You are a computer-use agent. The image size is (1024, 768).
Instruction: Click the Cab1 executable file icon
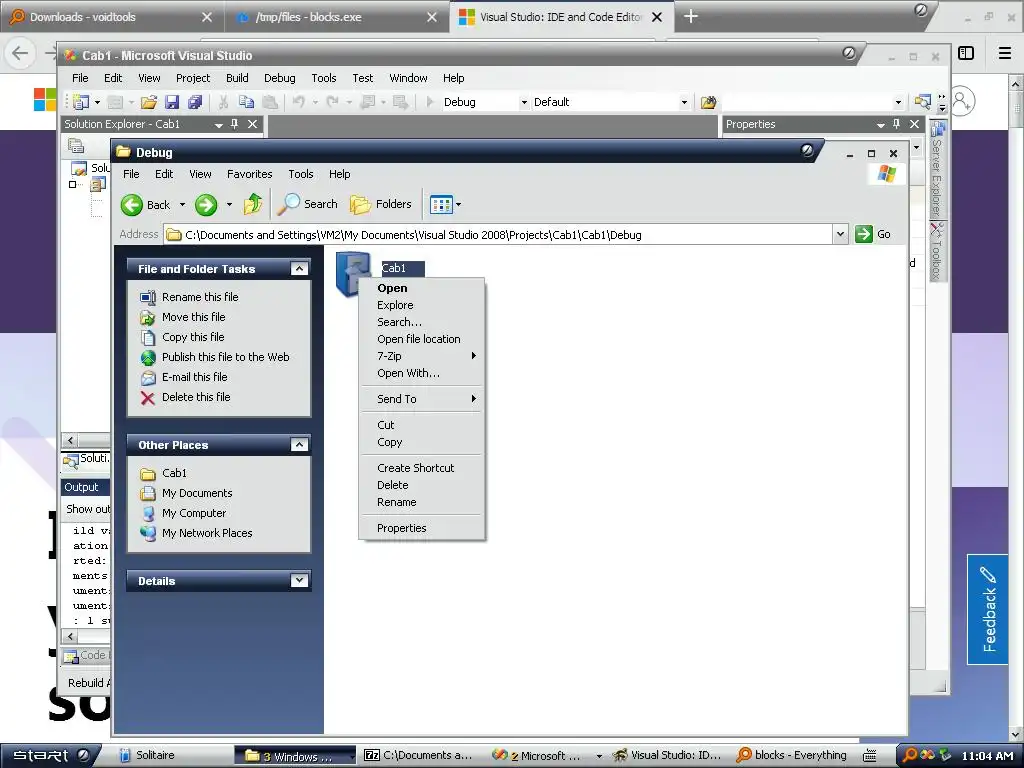click(353, 273)
